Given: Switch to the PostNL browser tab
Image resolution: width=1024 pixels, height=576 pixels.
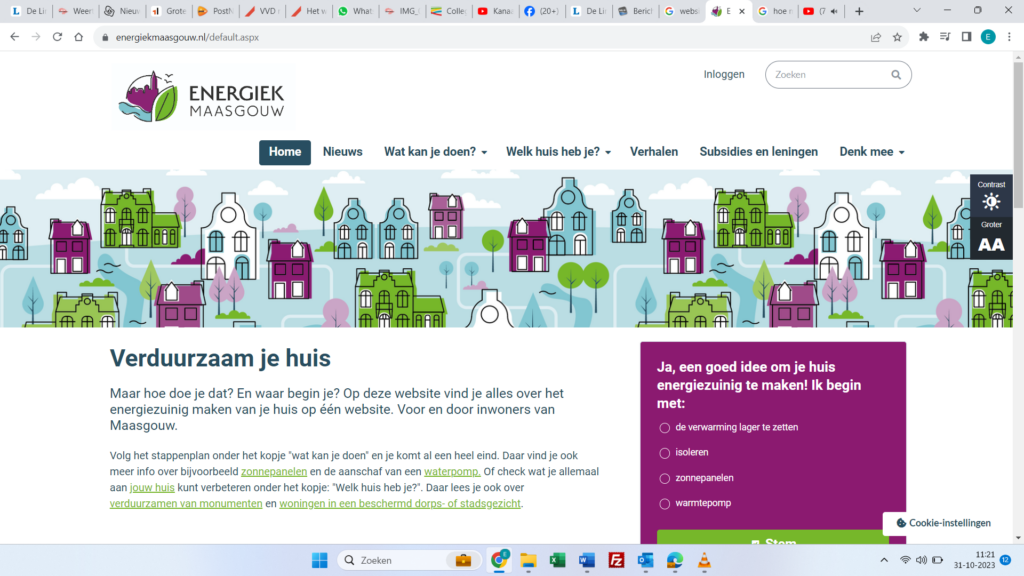Looking at the screenshot, I should [215, 11].
